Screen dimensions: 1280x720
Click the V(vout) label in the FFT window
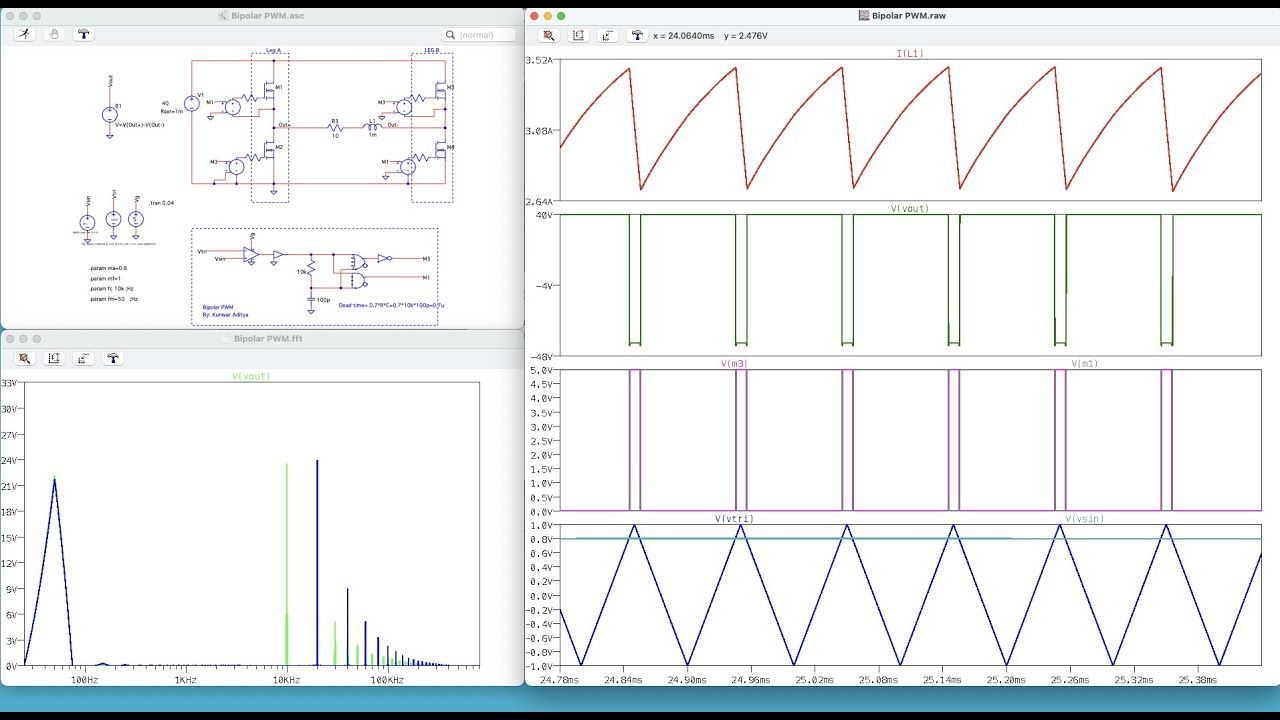(x=251, y=376)
